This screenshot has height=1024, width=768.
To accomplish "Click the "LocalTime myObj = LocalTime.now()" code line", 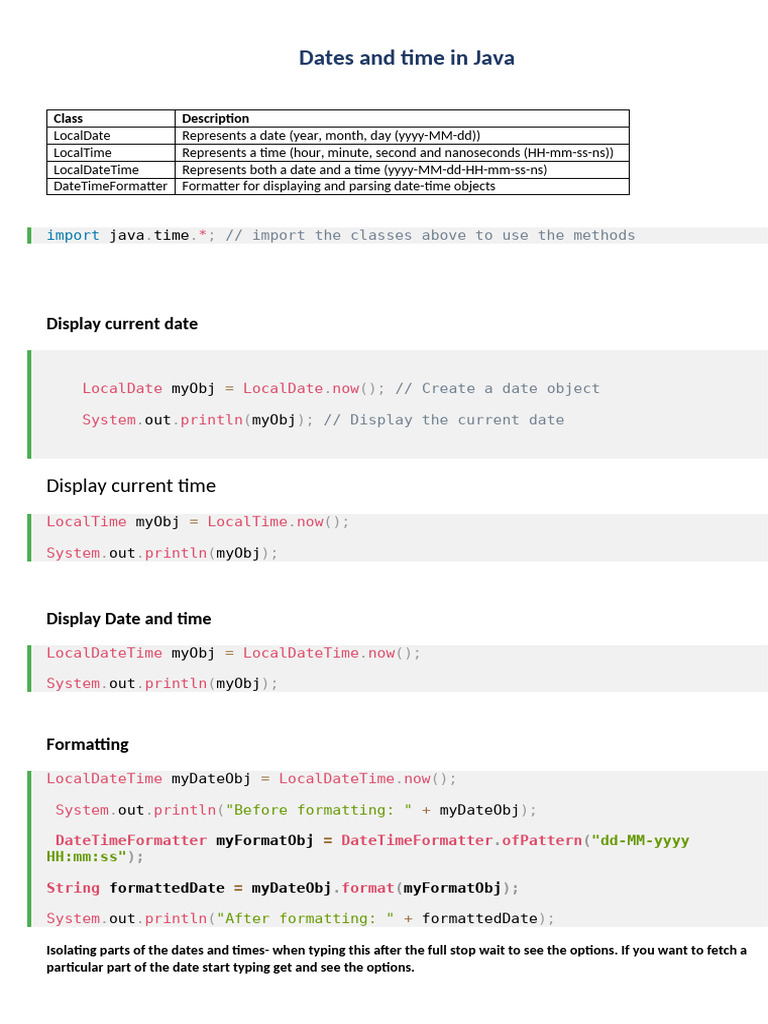I will (x=198, y=521).
